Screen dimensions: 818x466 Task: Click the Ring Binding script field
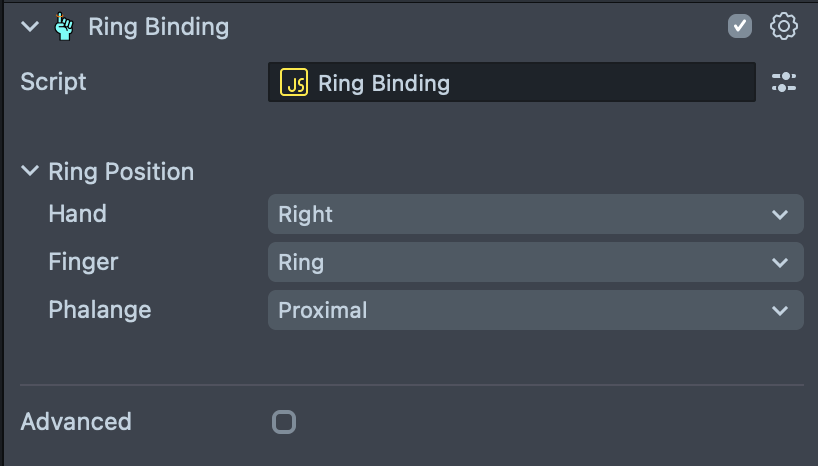pos(520,83)
